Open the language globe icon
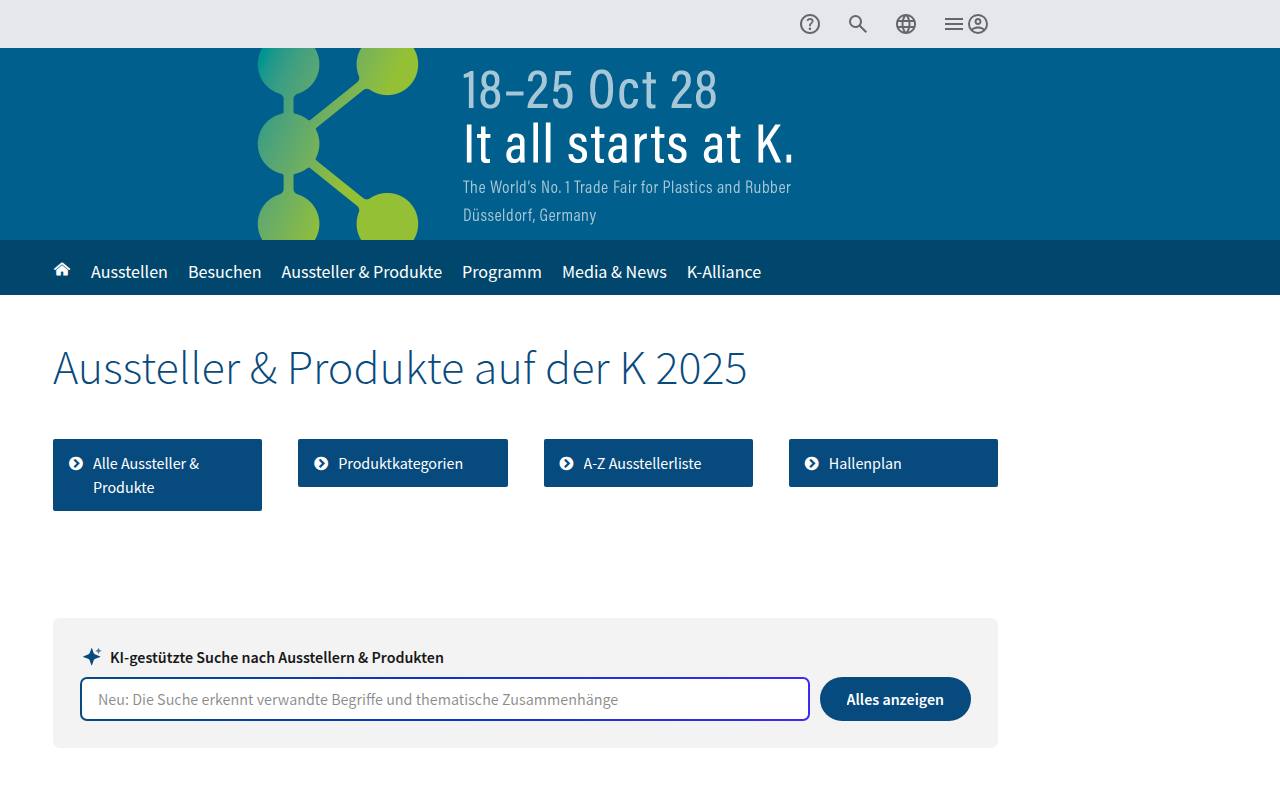The height and width of the screenshot is (800, 1280). coord(906,24)
